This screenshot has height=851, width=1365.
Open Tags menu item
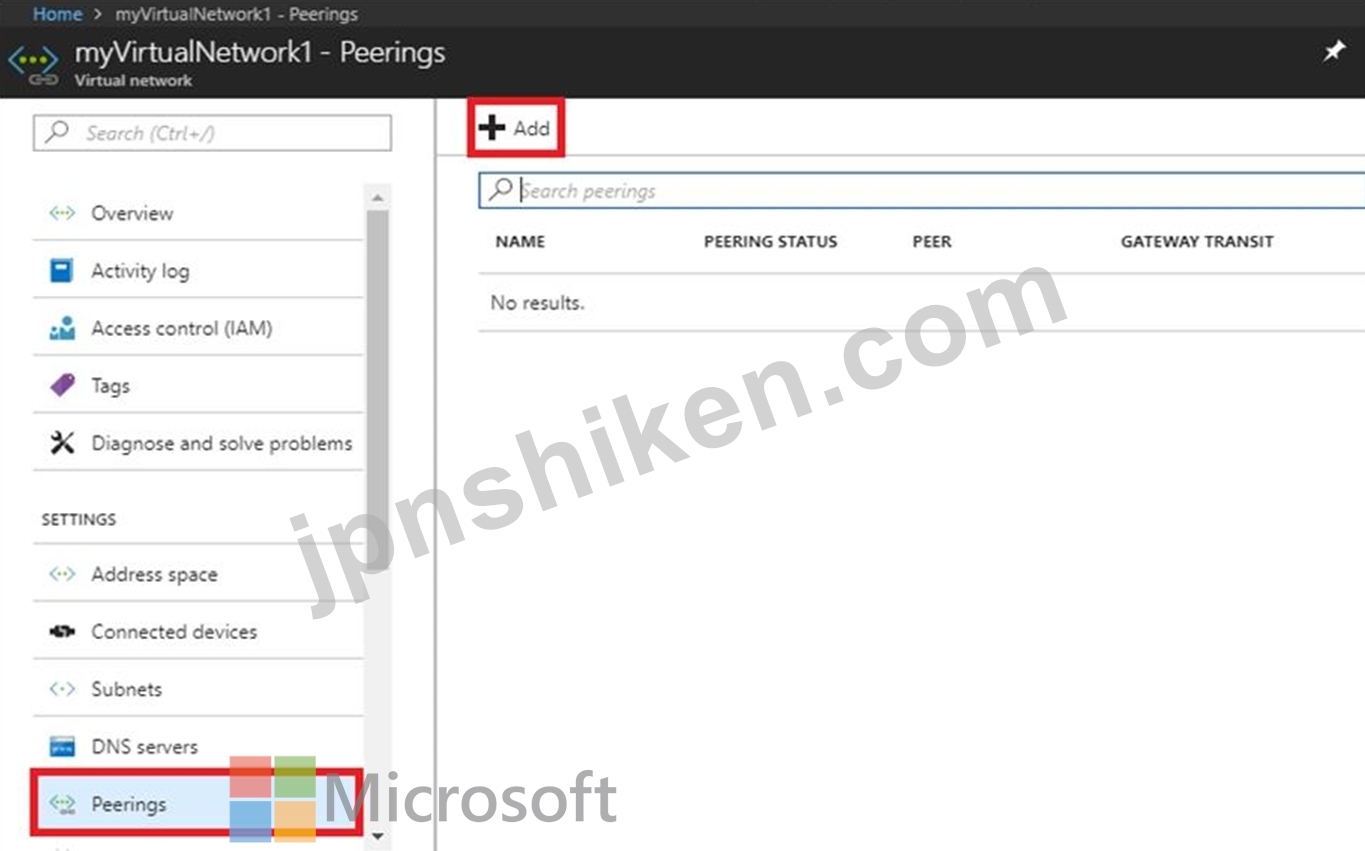click(x=198, y=385)
